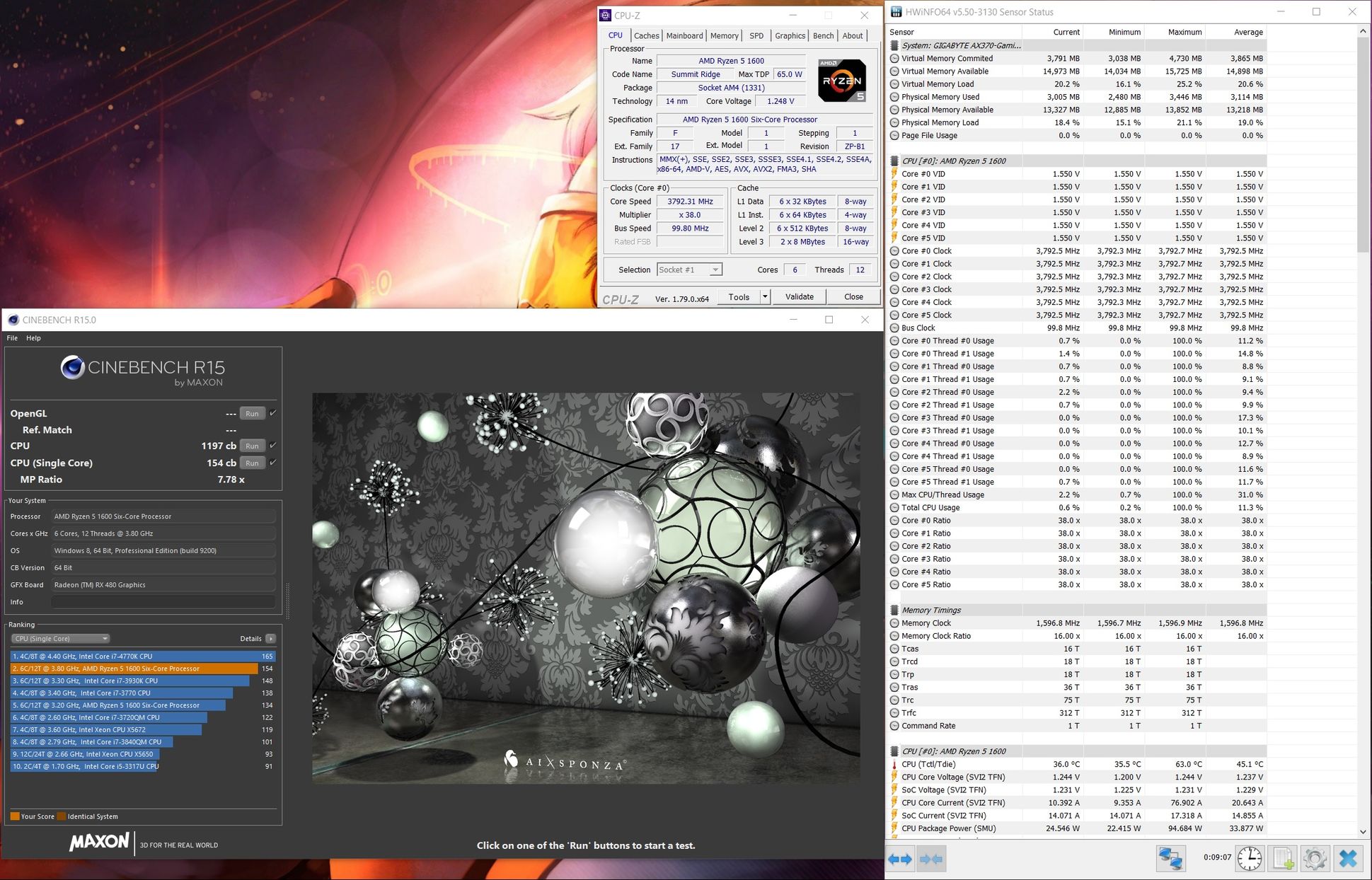Select ranking row Intel Core i7-4770K CPU
Image resolution: width=1372 pixels, height=880 pixels.
pyautogui.click(x=142, y=656)
